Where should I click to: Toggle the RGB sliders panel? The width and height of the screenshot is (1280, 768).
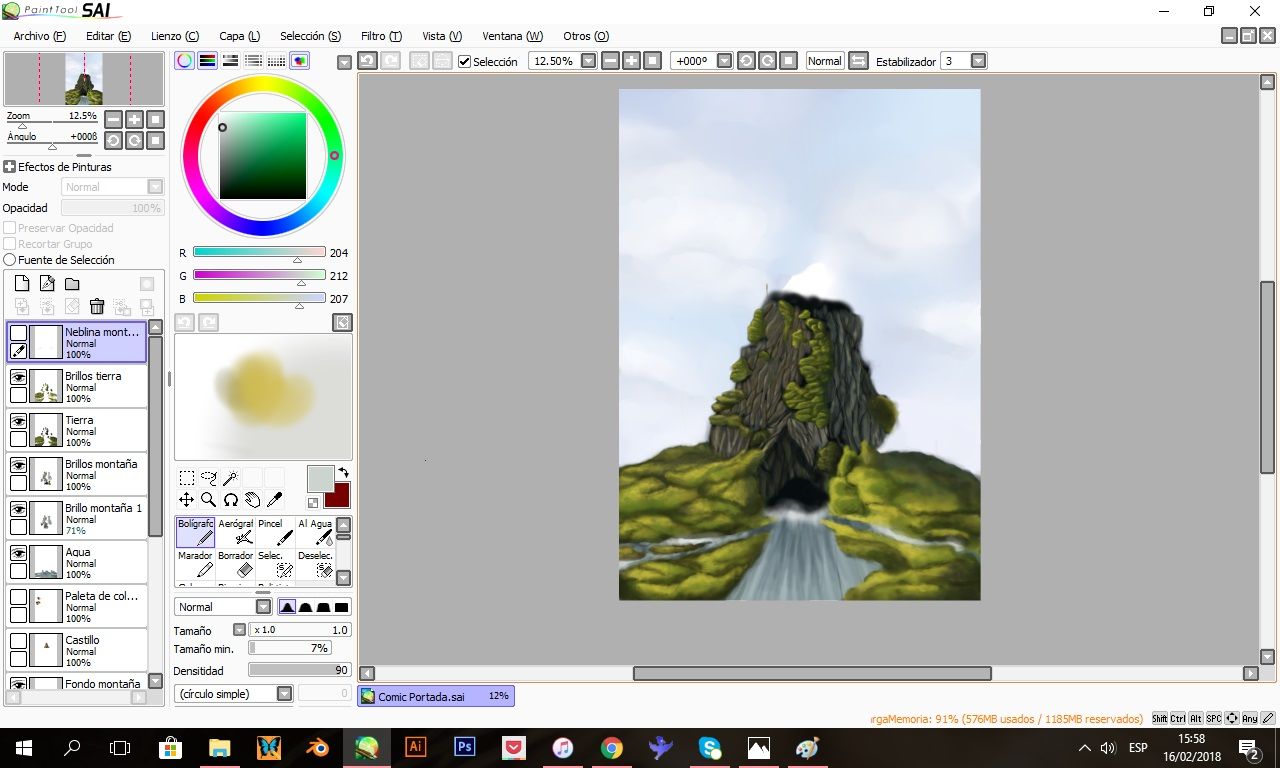coord(207,61)
